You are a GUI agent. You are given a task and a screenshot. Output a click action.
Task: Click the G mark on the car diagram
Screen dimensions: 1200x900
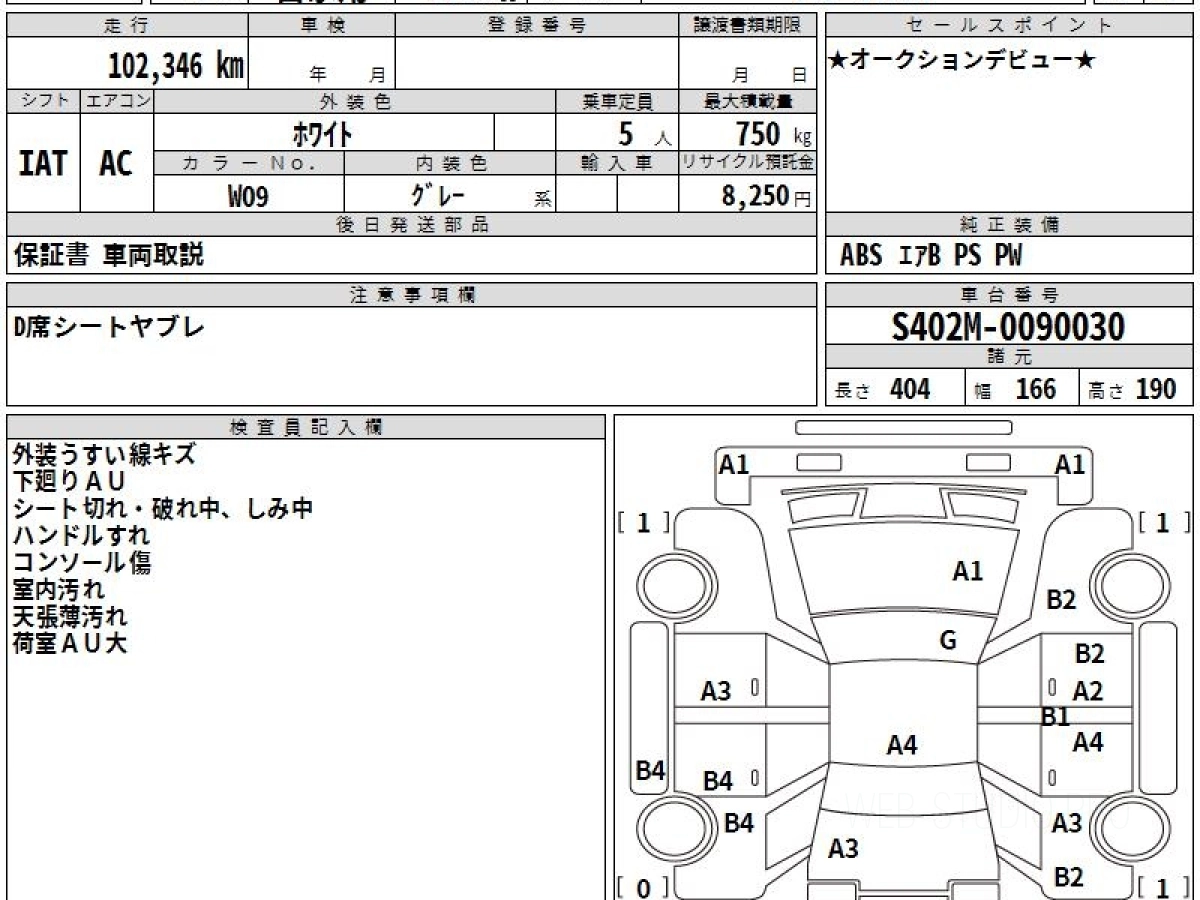pyautogui.click(x=948, y=641)
